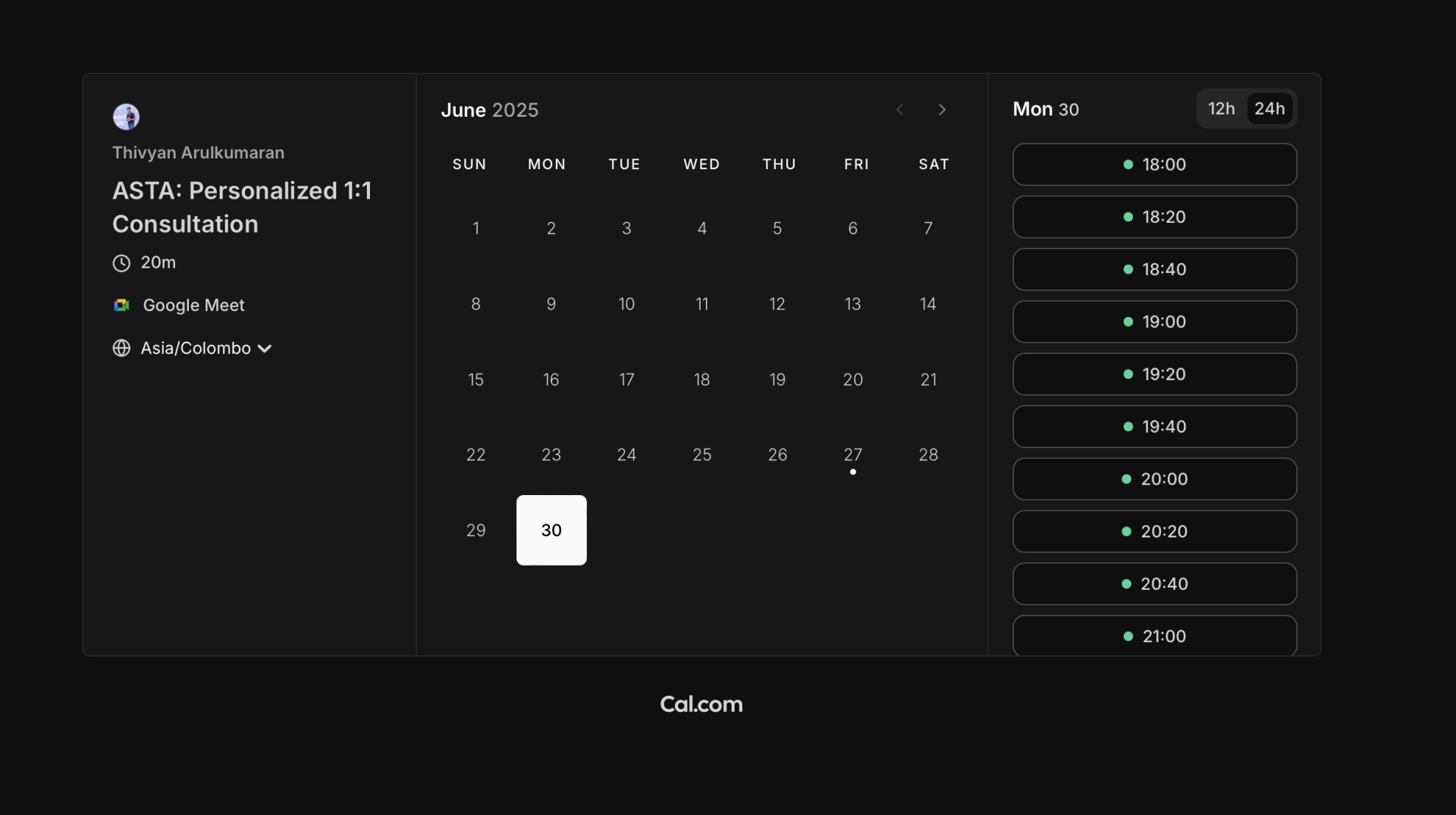Choose the 18:40 slot

[x=1154, y=269]
